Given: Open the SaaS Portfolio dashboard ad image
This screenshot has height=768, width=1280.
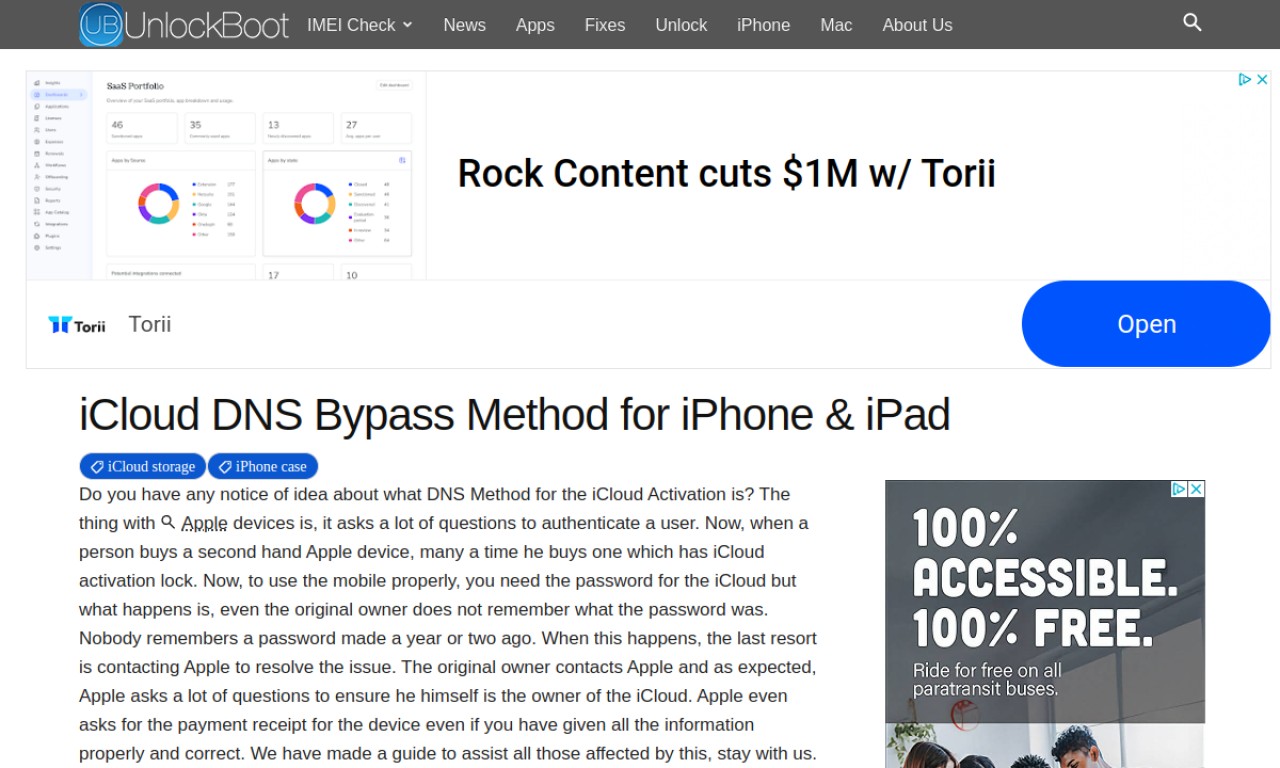Looking at the screenshot, I should (x=226, y=175).
